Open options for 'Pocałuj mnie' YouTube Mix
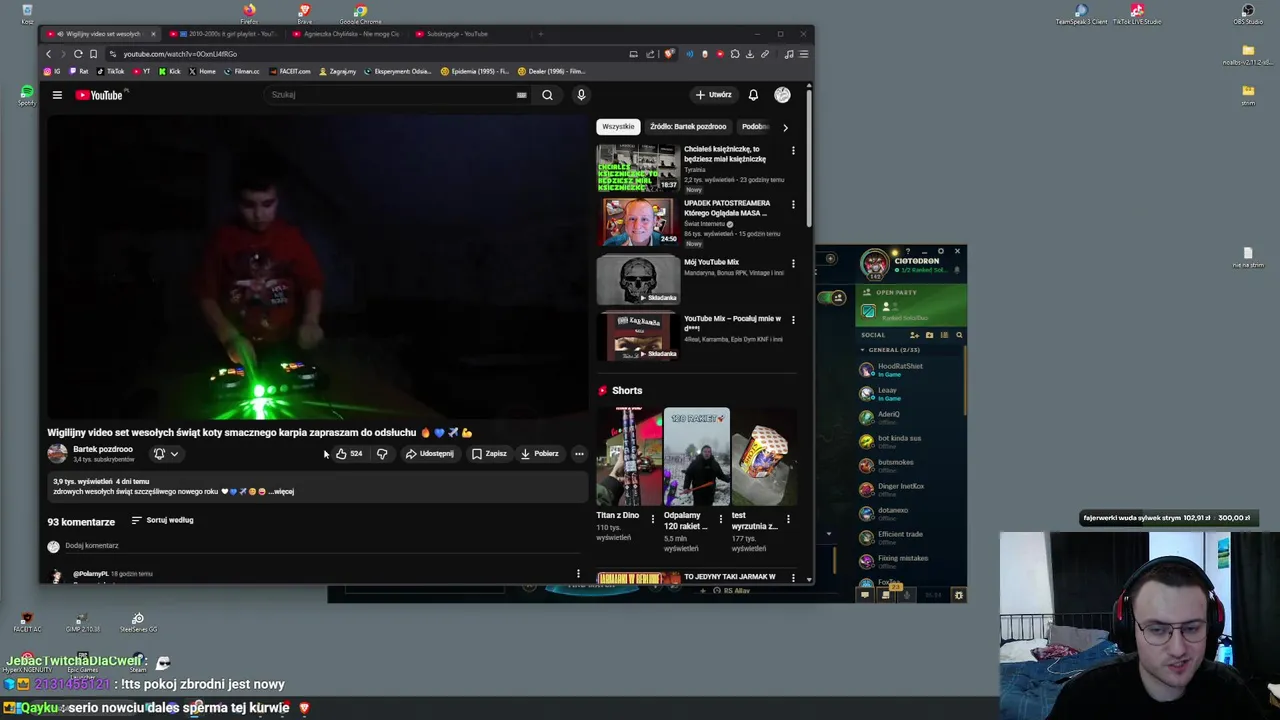Screen dimensions: 1280x720 793,320
